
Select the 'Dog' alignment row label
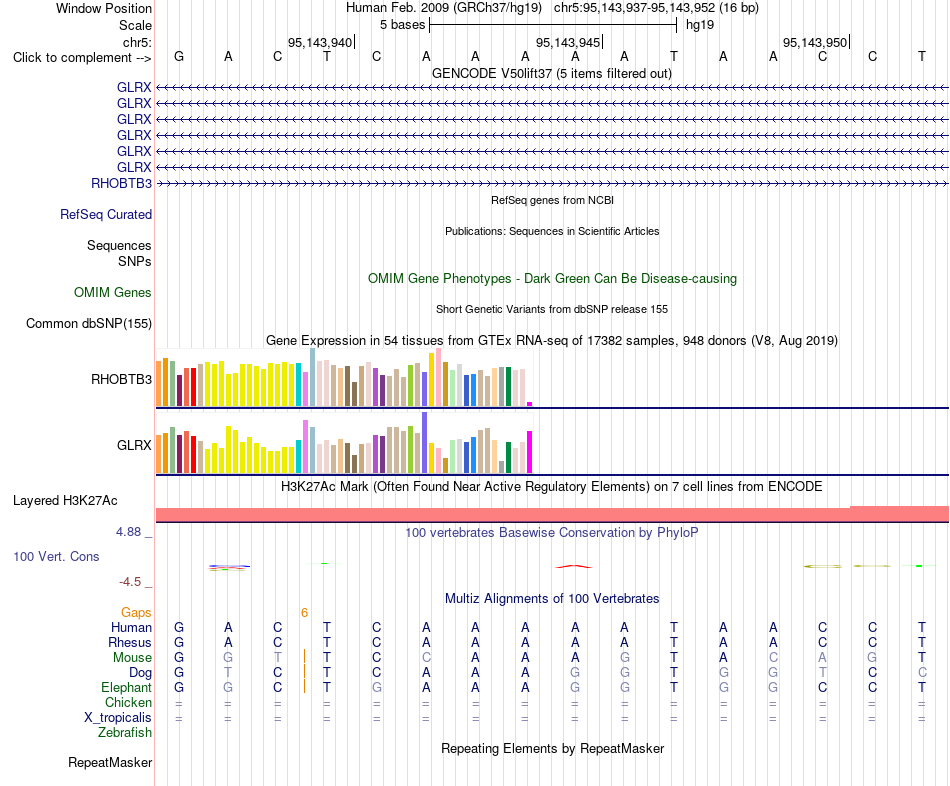click(141, 673)
